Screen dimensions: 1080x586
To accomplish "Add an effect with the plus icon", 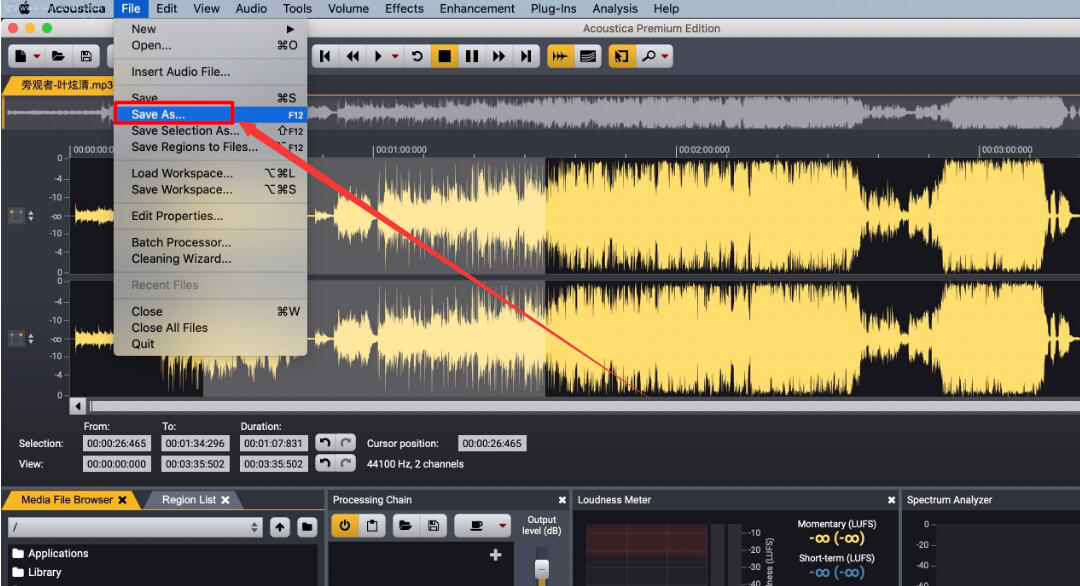I will [495, 555].
